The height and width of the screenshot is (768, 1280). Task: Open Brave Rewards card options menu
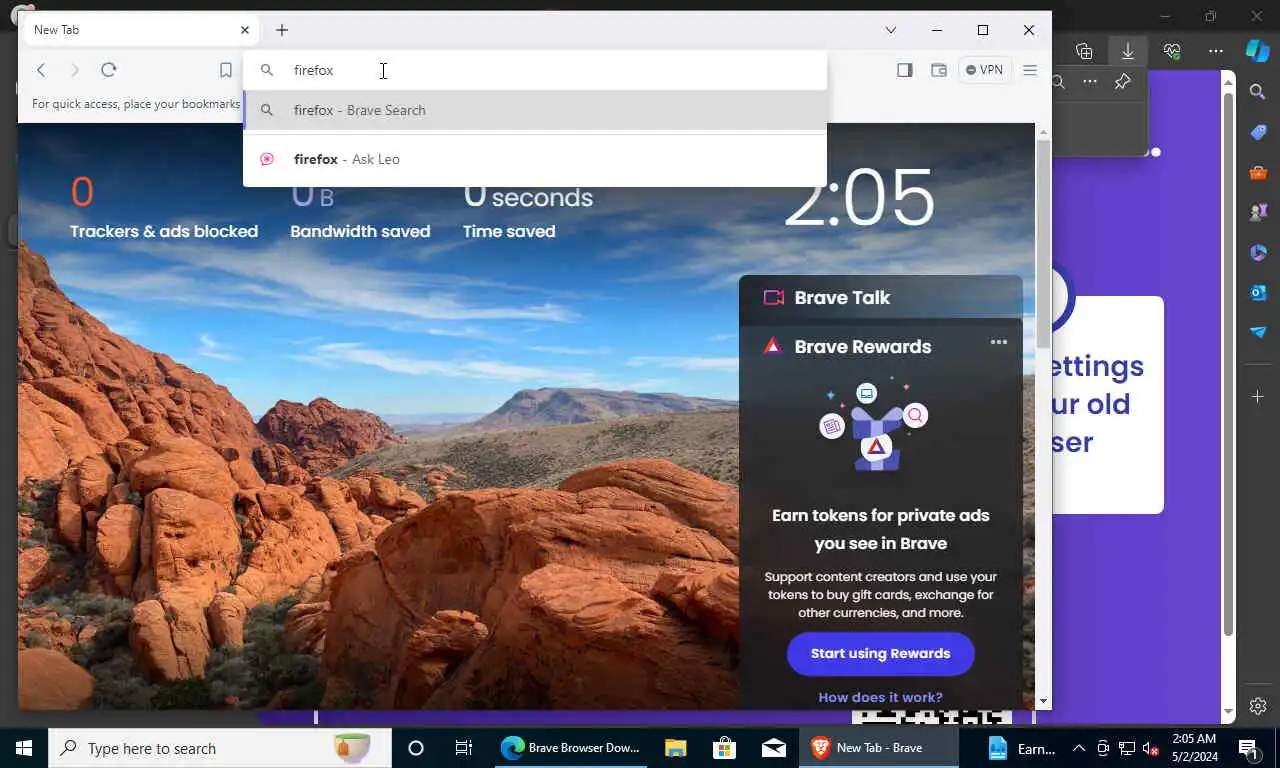point(999,342)
